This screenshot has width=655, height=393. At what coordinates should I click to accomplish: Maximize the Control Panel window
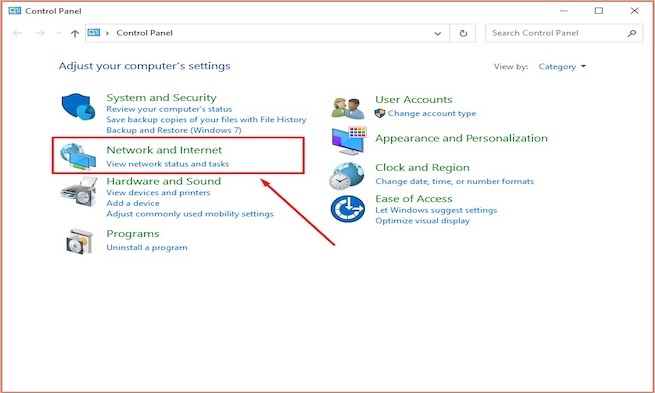(599, 11)
